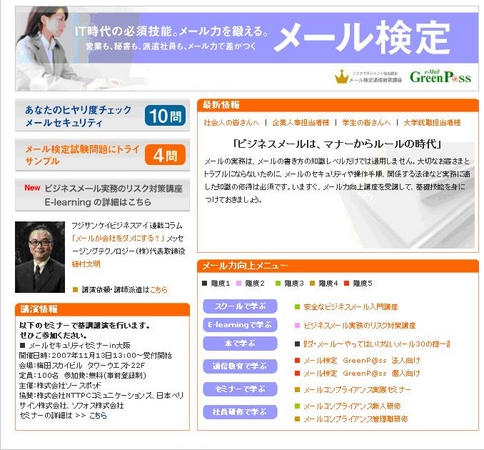Click the black 難度1 legend square
Screen dimensions: 484x450
coord(205,283)
